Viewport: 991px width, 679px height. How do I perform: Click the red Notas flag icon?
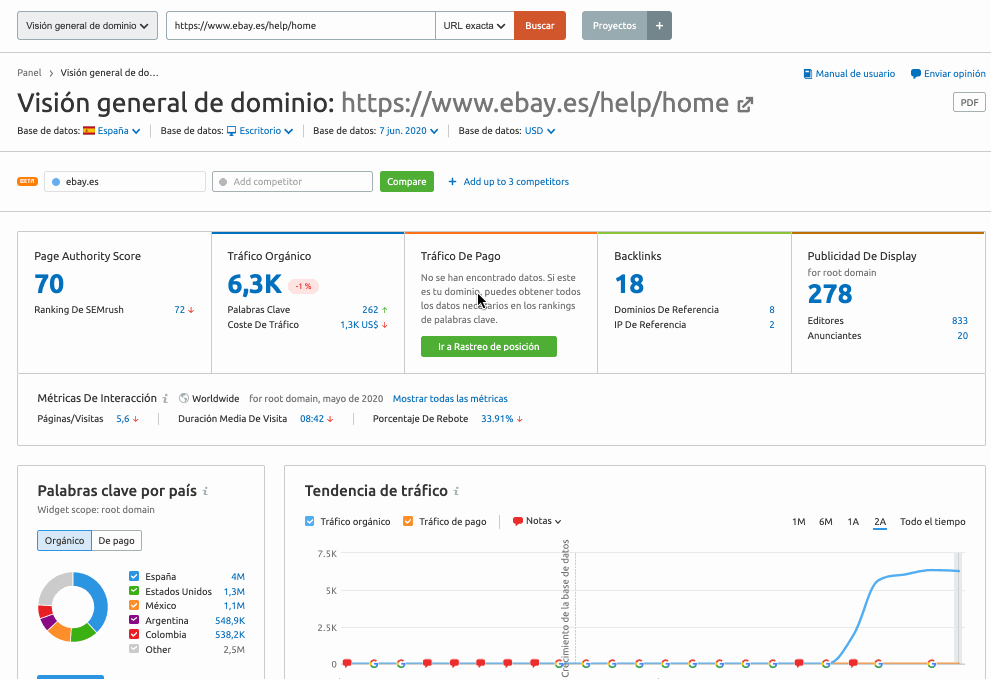click(x=518, y=522)
